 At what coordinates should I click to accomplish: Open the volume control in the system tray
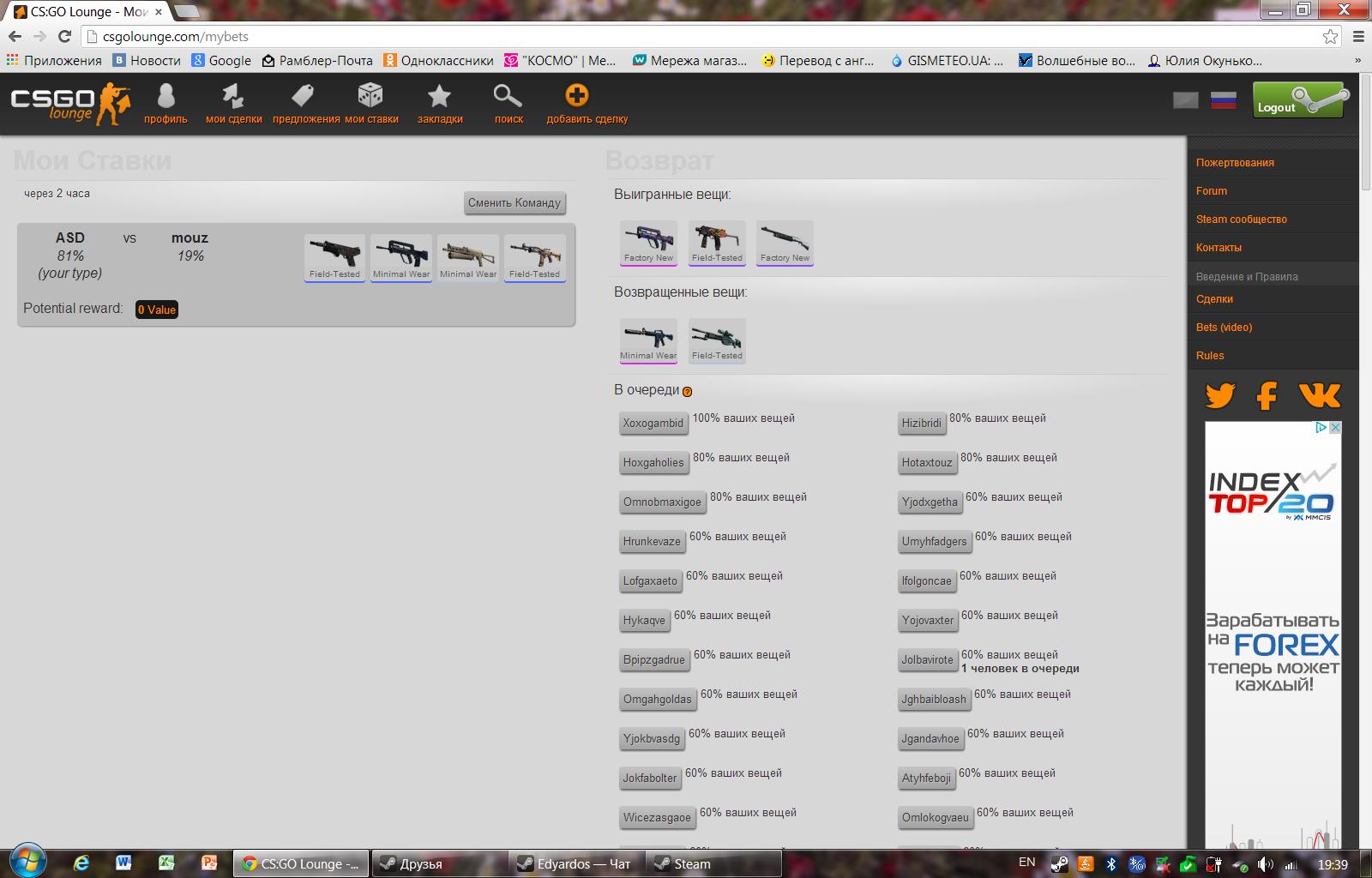click(1265, 864)
